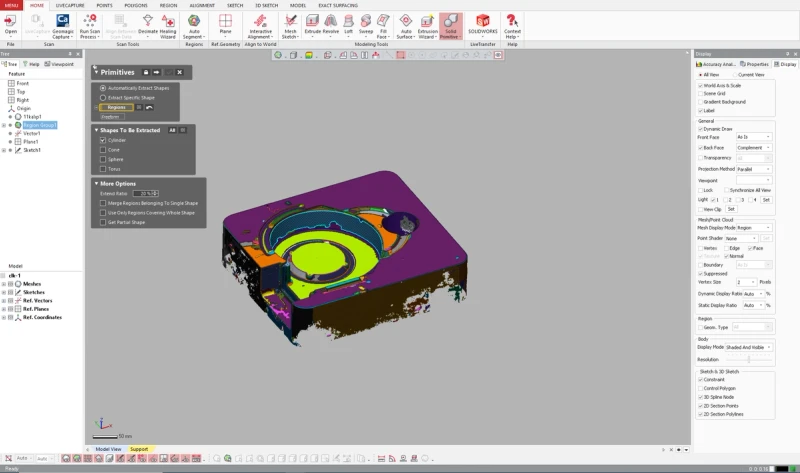Create a reference Plane

point(225,24)
